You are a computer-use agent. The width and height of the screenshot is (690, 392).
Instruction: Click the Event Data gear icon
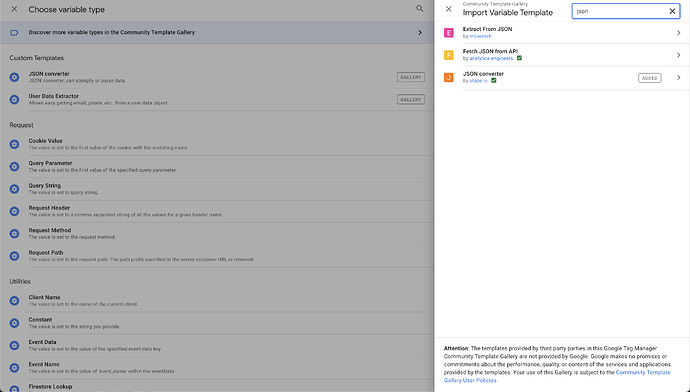click(x=14, y=346)
